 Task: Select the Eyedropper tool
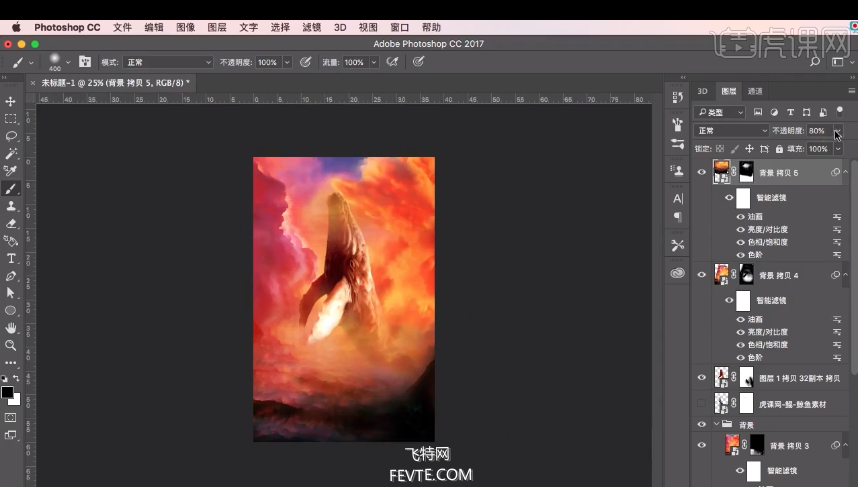(10, 171)
